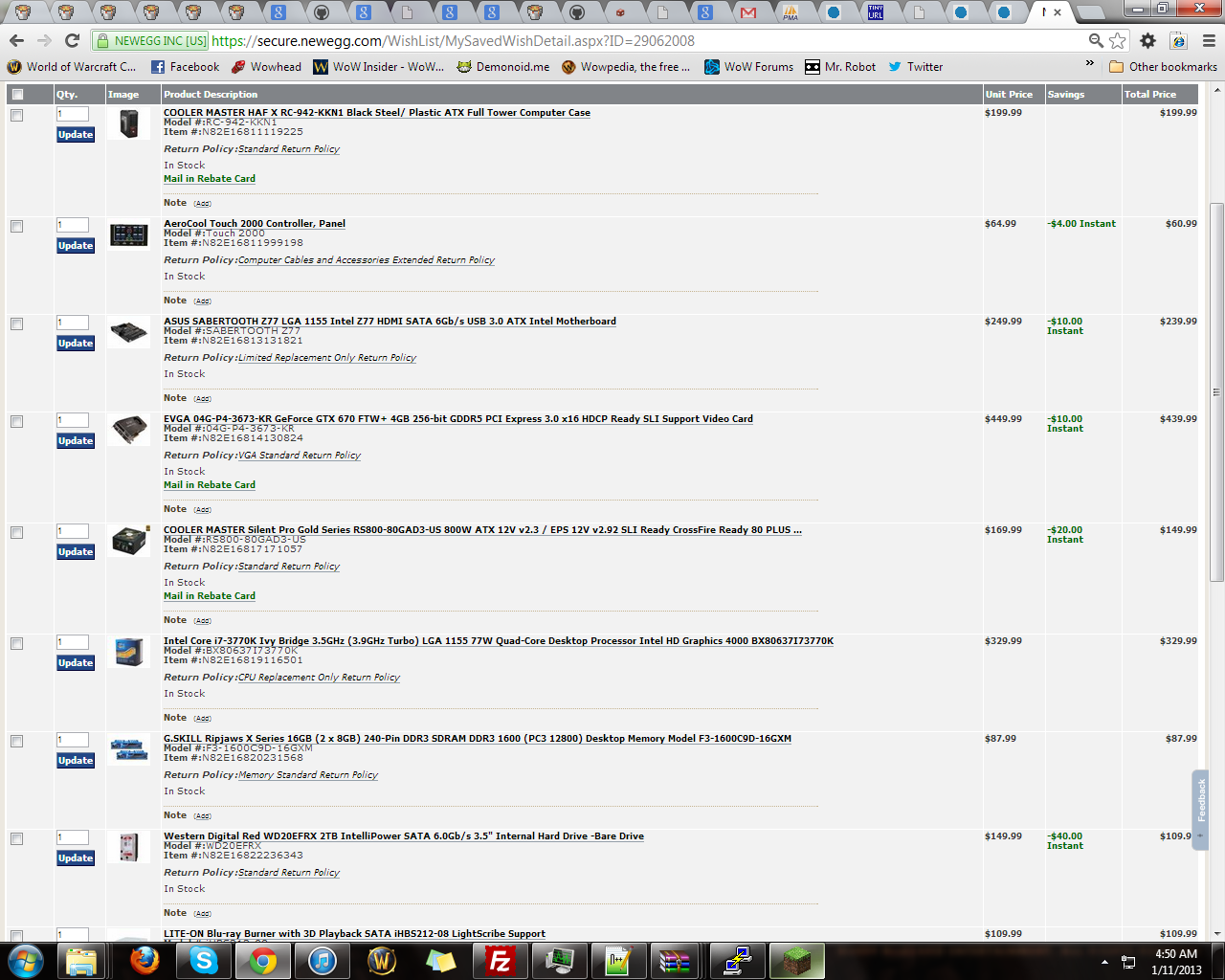The width and height of the screenshot is (1225, 980).
Task: Check the COOLER MASTER HAF X case row
Action: point(17,115)
